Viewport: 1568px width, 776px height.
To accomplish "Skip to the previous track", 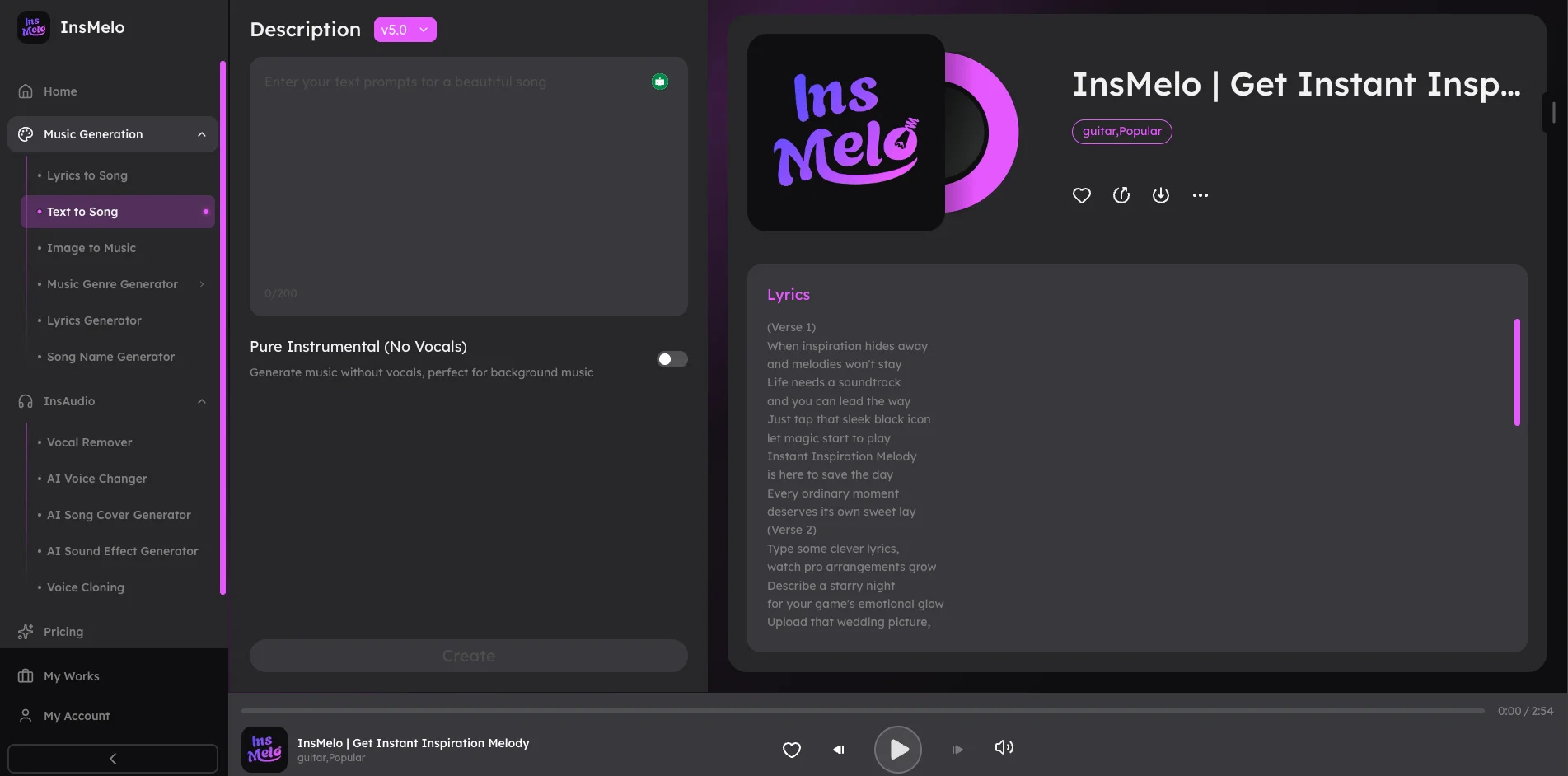I will (838, 750).
